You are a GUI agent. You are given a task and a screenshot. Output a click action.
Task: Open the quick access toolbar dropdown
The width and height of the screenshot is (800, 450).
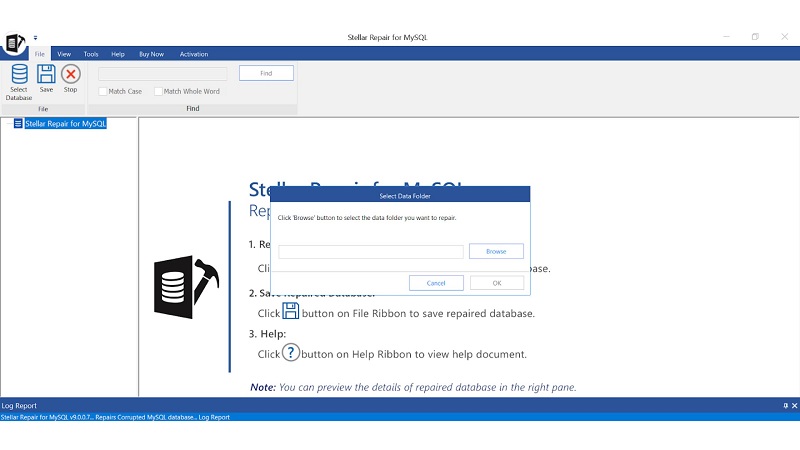35,37
